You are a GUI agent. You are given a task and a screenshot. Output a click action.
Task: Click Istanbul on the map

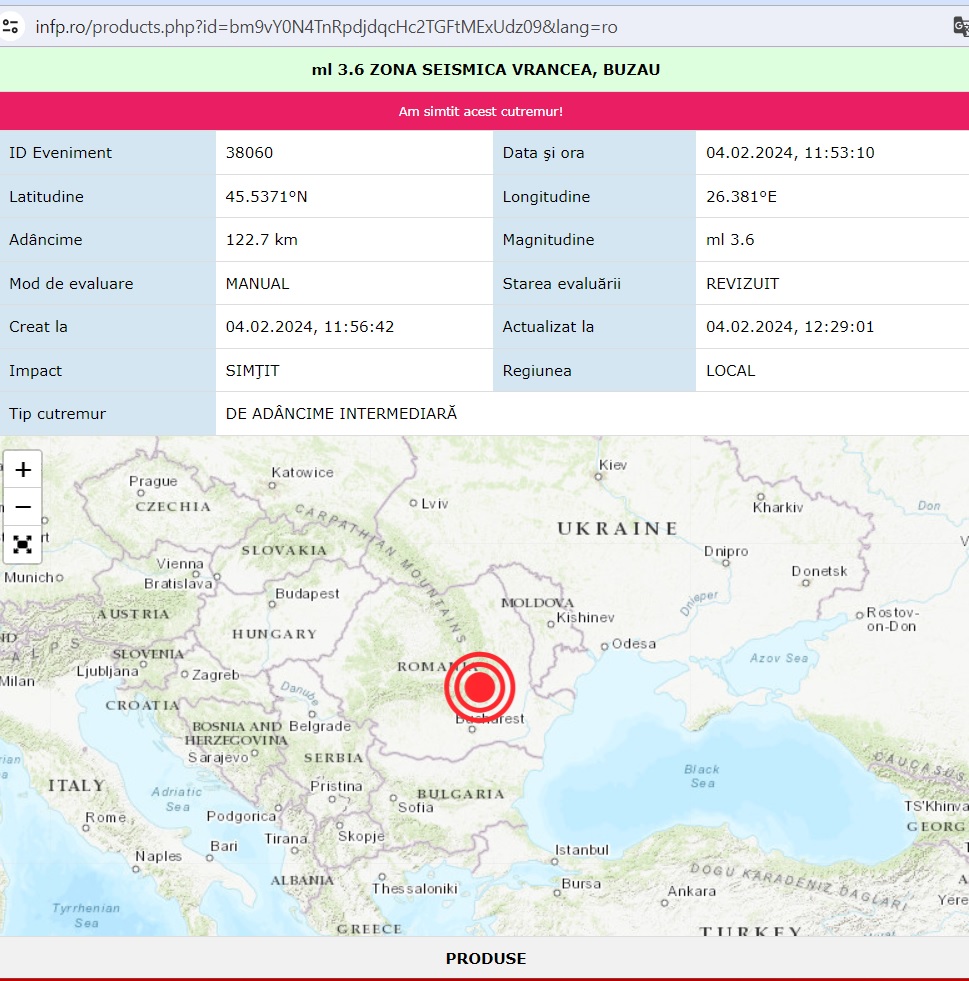[581, 850]
